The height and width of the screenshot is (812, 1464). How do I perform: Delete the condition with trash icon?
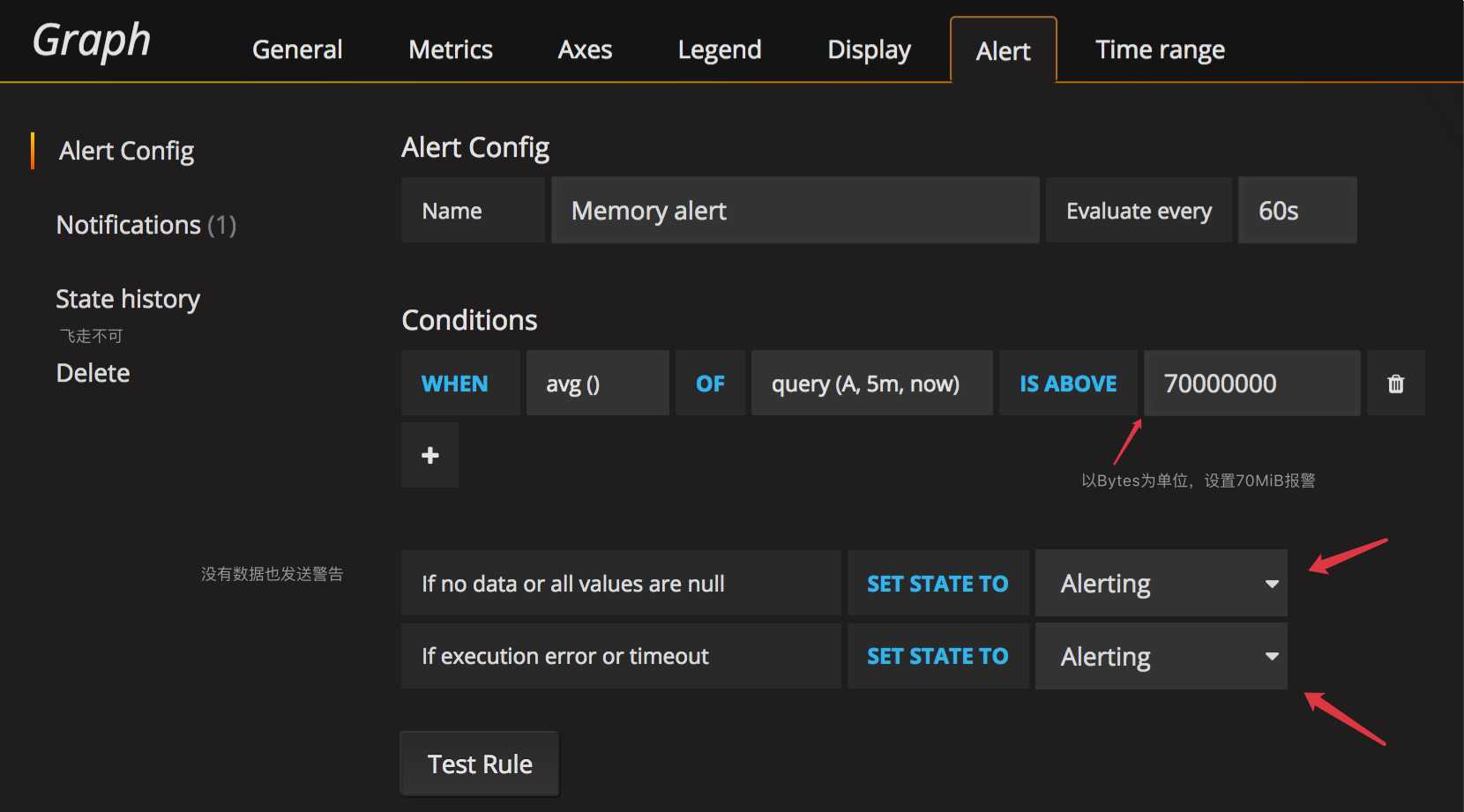point(1395,384)
